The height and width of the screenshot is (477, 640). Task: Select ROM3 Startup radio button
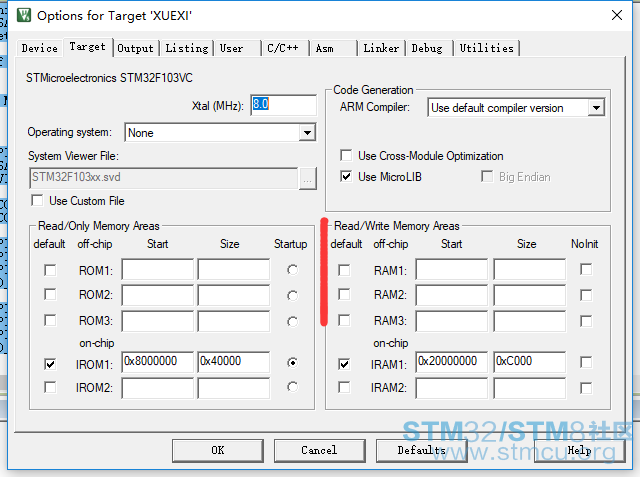292,322
